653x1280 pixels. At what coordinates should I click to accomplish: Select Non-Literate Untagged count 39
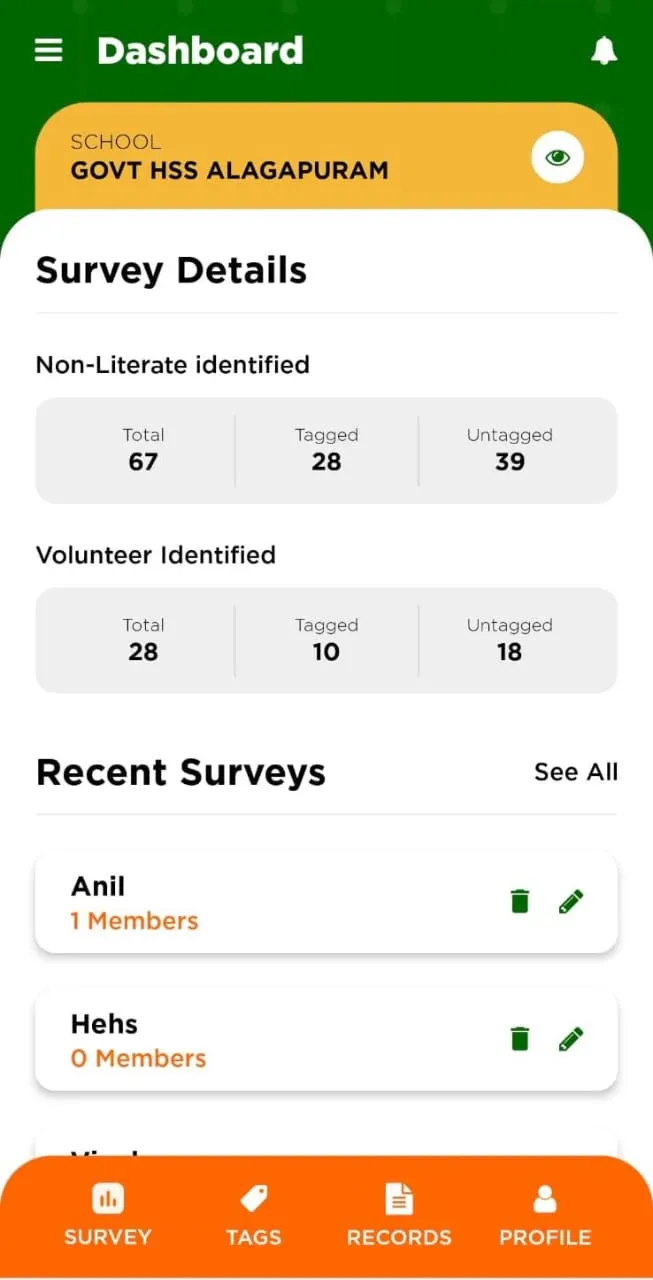click(x=509, y=450)
